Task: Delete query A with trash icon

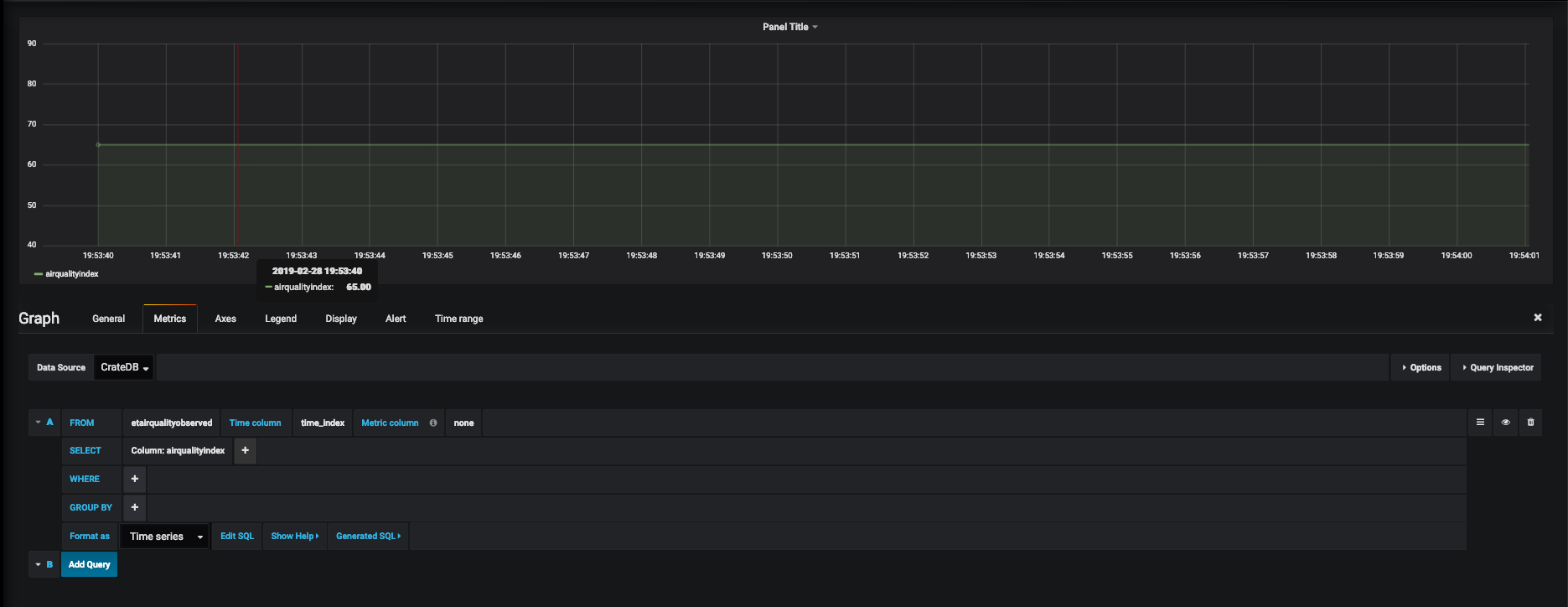Action: point(1530,423)
